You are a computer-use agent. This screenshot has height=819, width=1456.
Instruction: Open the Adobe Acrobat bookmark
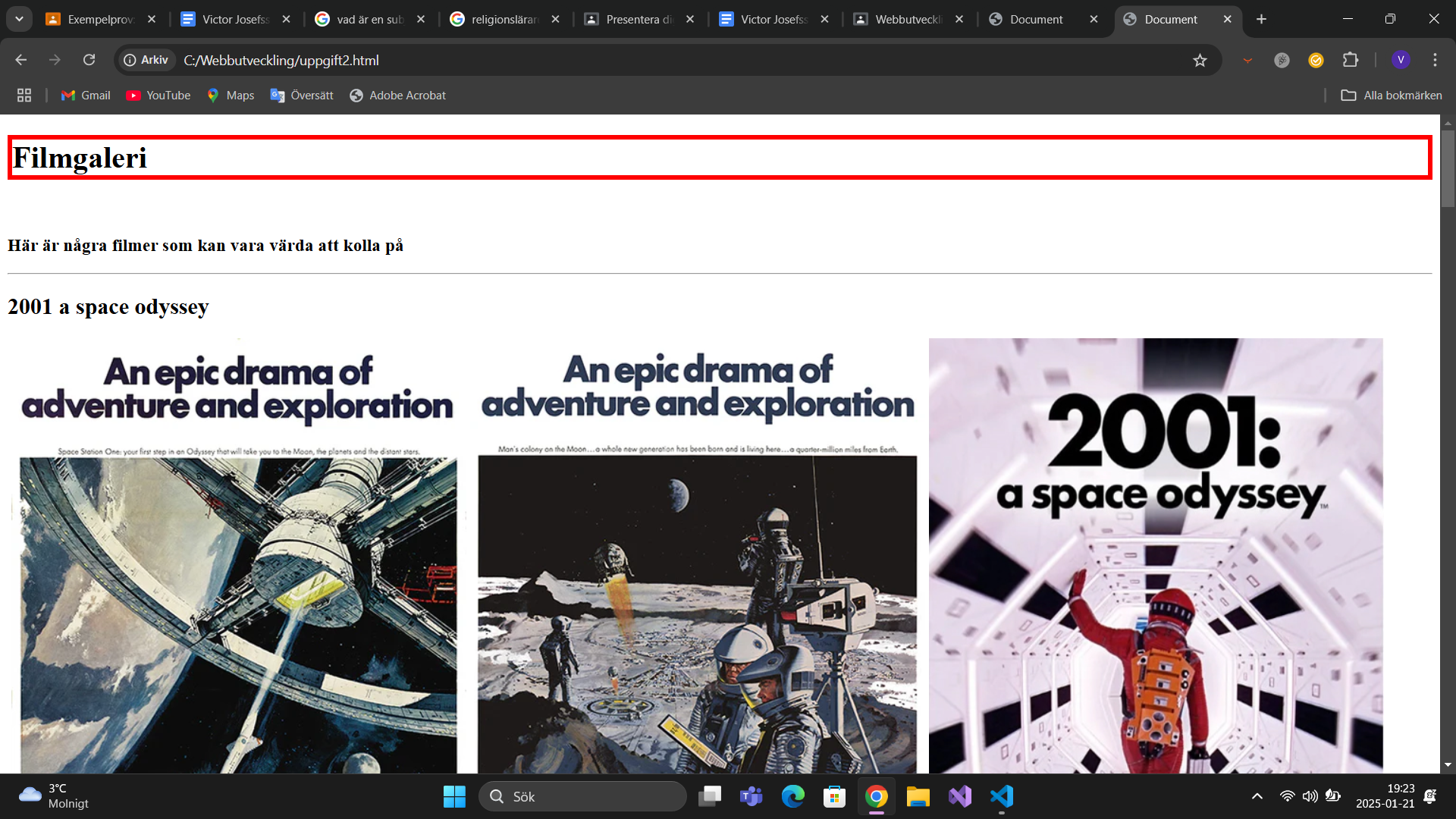[x=397, y=95]
